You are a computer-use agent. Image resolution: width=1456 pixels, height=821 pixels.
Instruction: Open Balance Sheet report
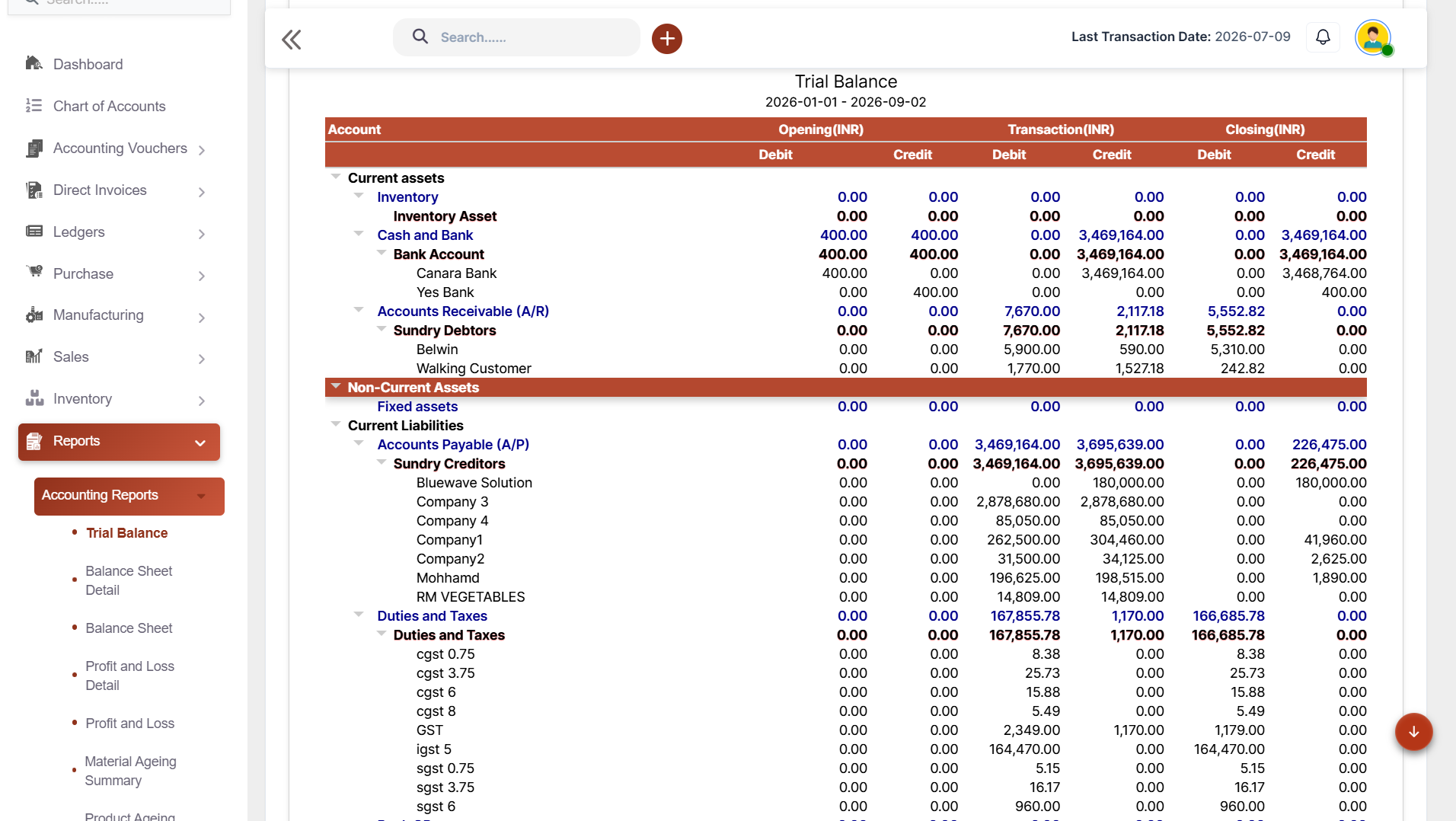[129, 628]
